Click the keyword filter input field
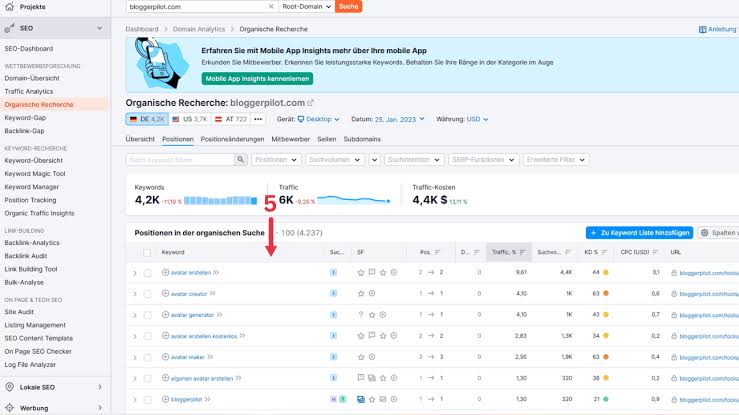 tap(180, 160)
